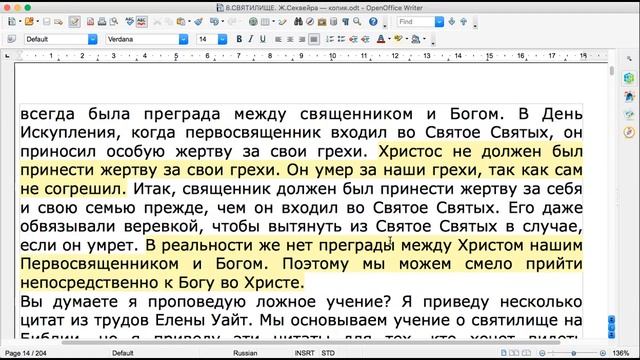The height and width of the screenshot is (360, 640).
Task: Click Find Previous up arrow
Action: [x=463, y=22]
